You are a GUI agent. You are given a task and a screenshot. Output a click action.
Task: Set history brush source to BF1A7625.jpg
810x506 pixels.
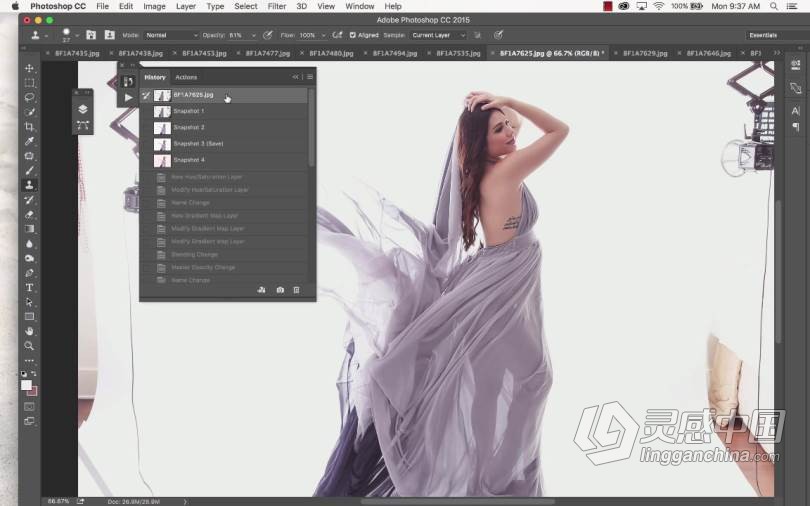tap(146, 96)
